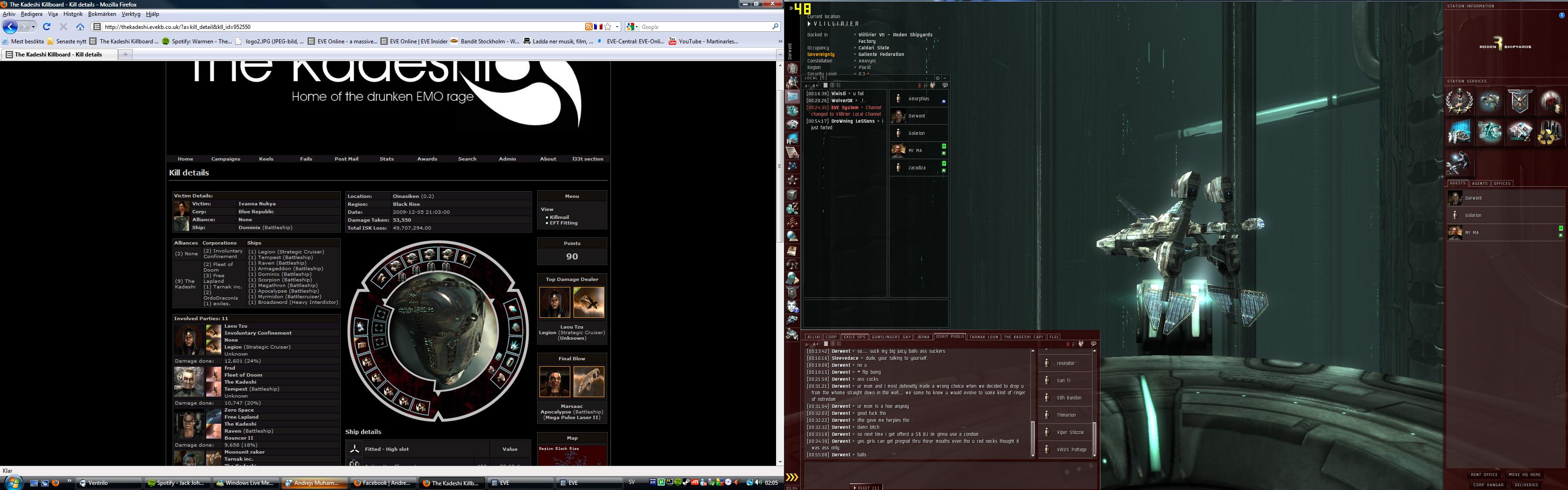Click the Firefox page vertical scrollbar

pos(780,166)
